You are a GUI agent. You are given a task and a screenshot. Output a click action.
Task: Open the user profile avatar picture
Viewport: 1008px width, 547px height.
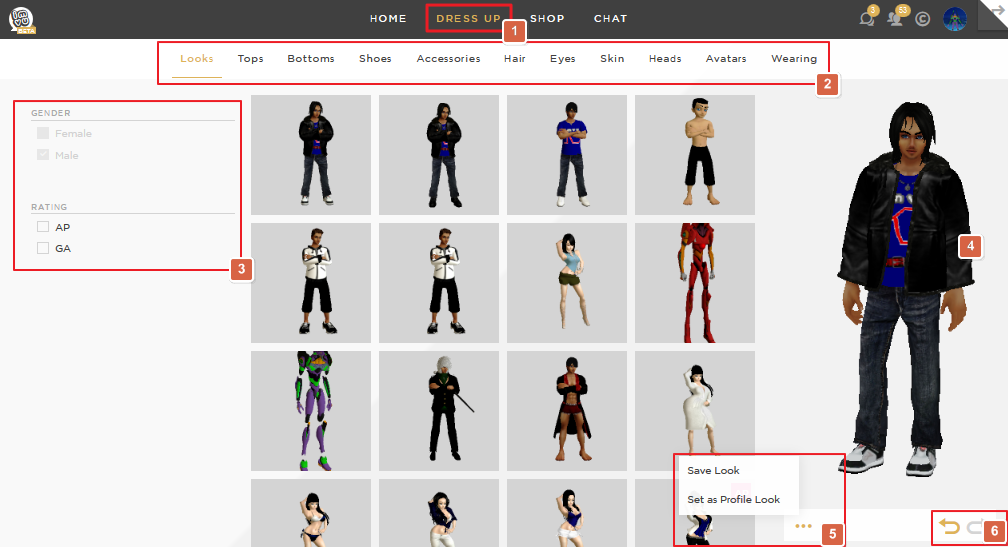click(955, 19)
